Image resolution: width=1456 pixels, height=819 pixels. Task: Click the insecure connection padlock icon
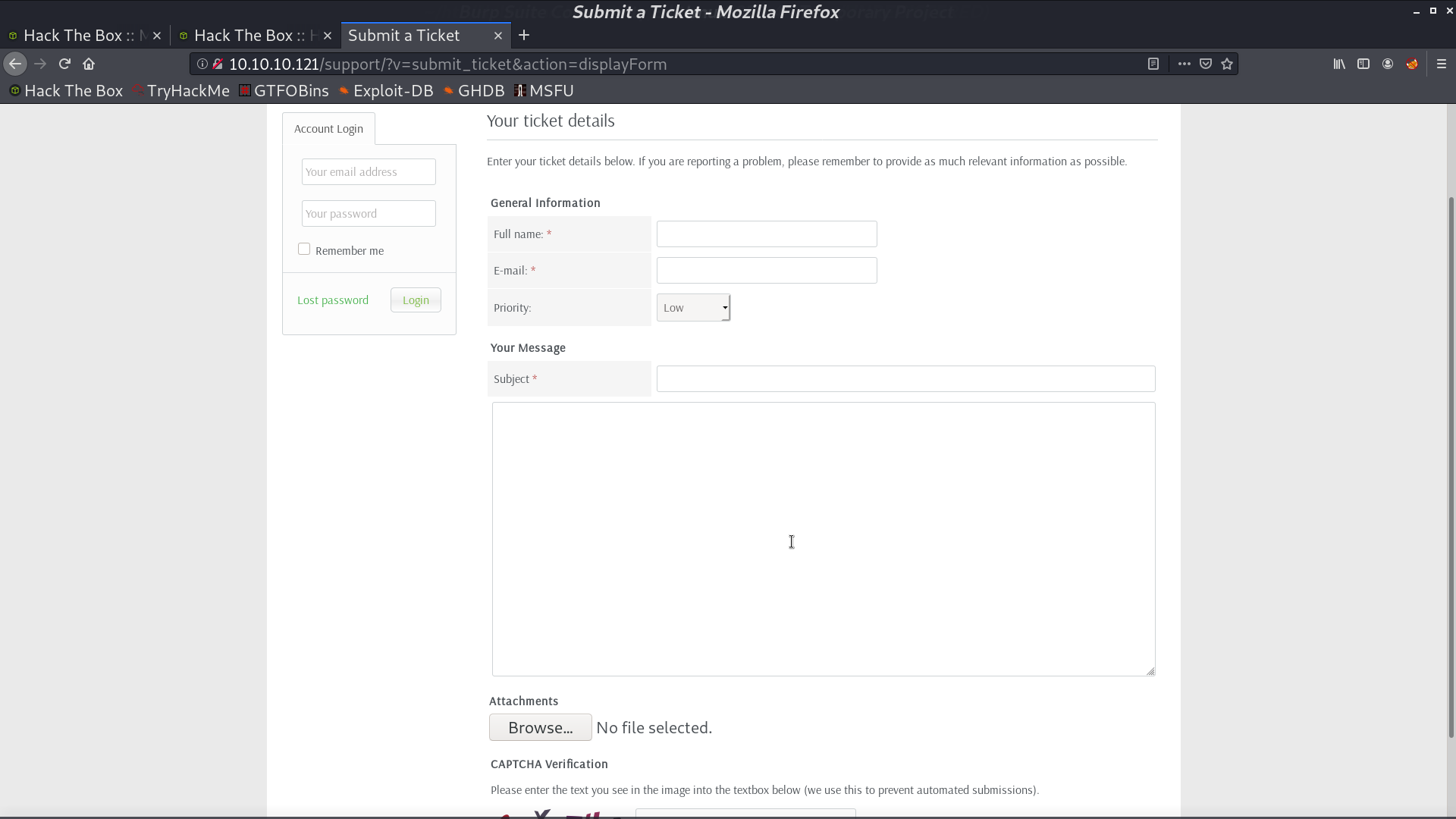[x=218, y=64]
